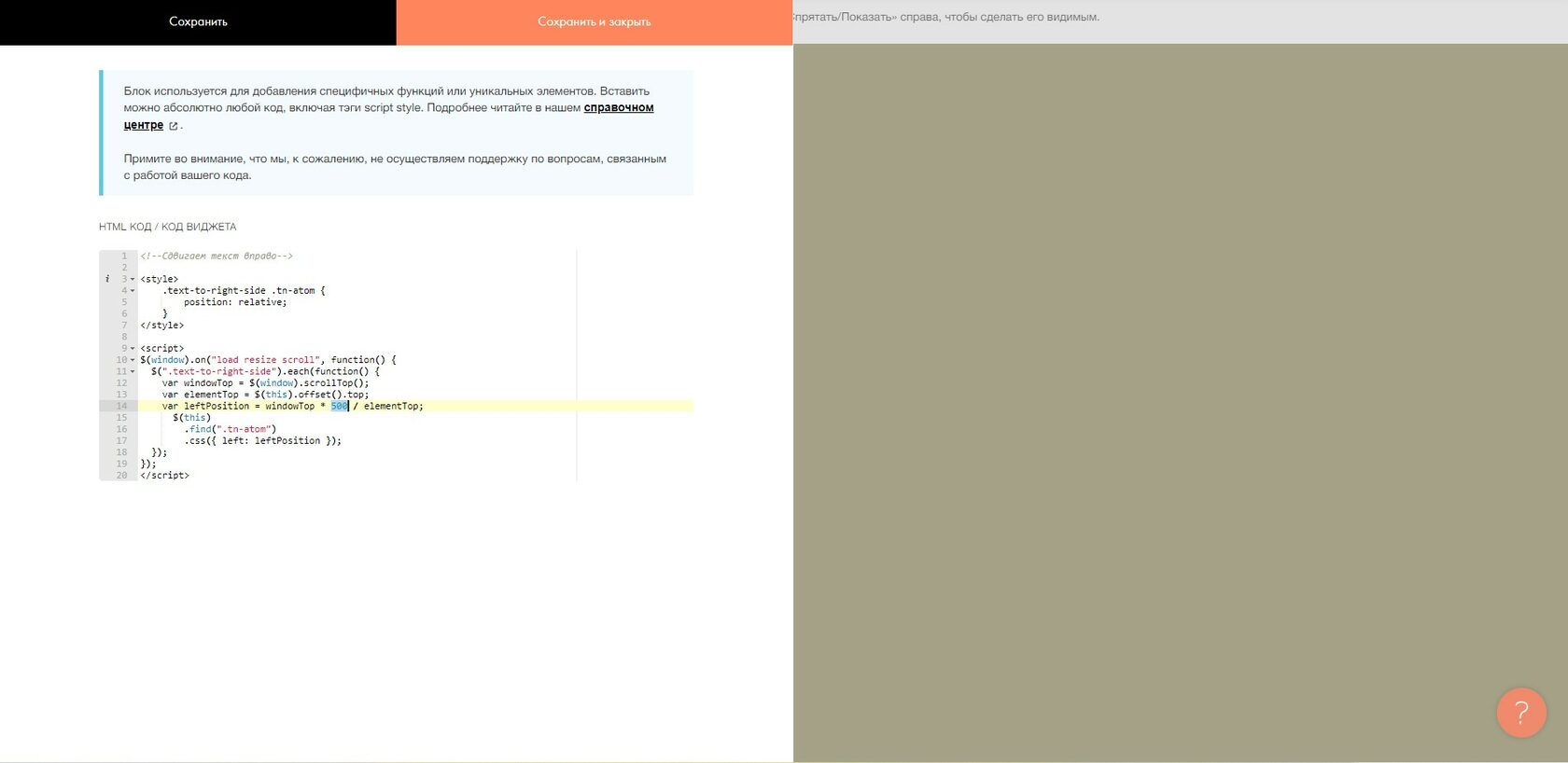Image resolution: width=1568 pixels, height=763 pixels.
Task: Click the comment line Сдвигаем текст вправо
Action: [217, 256]
